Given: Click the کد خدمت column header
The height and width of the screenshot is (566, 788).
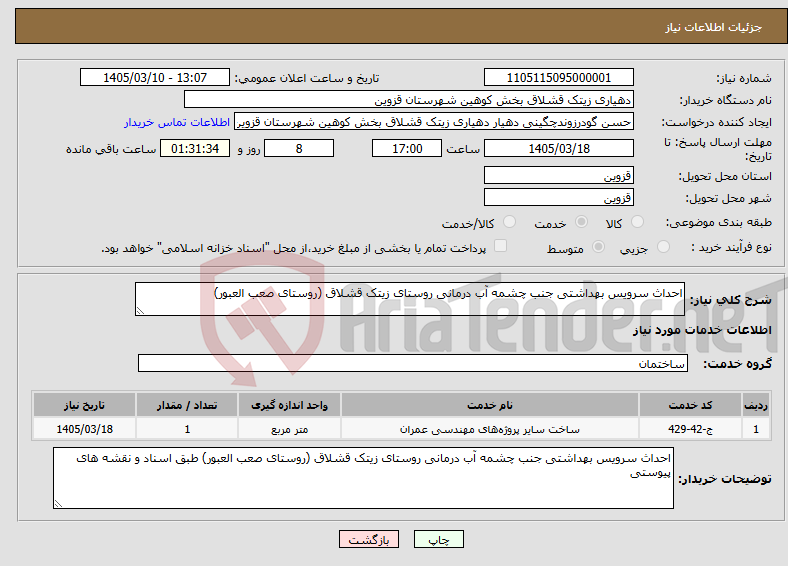Looking at the screenshot, I should click(x=691, y=405).
